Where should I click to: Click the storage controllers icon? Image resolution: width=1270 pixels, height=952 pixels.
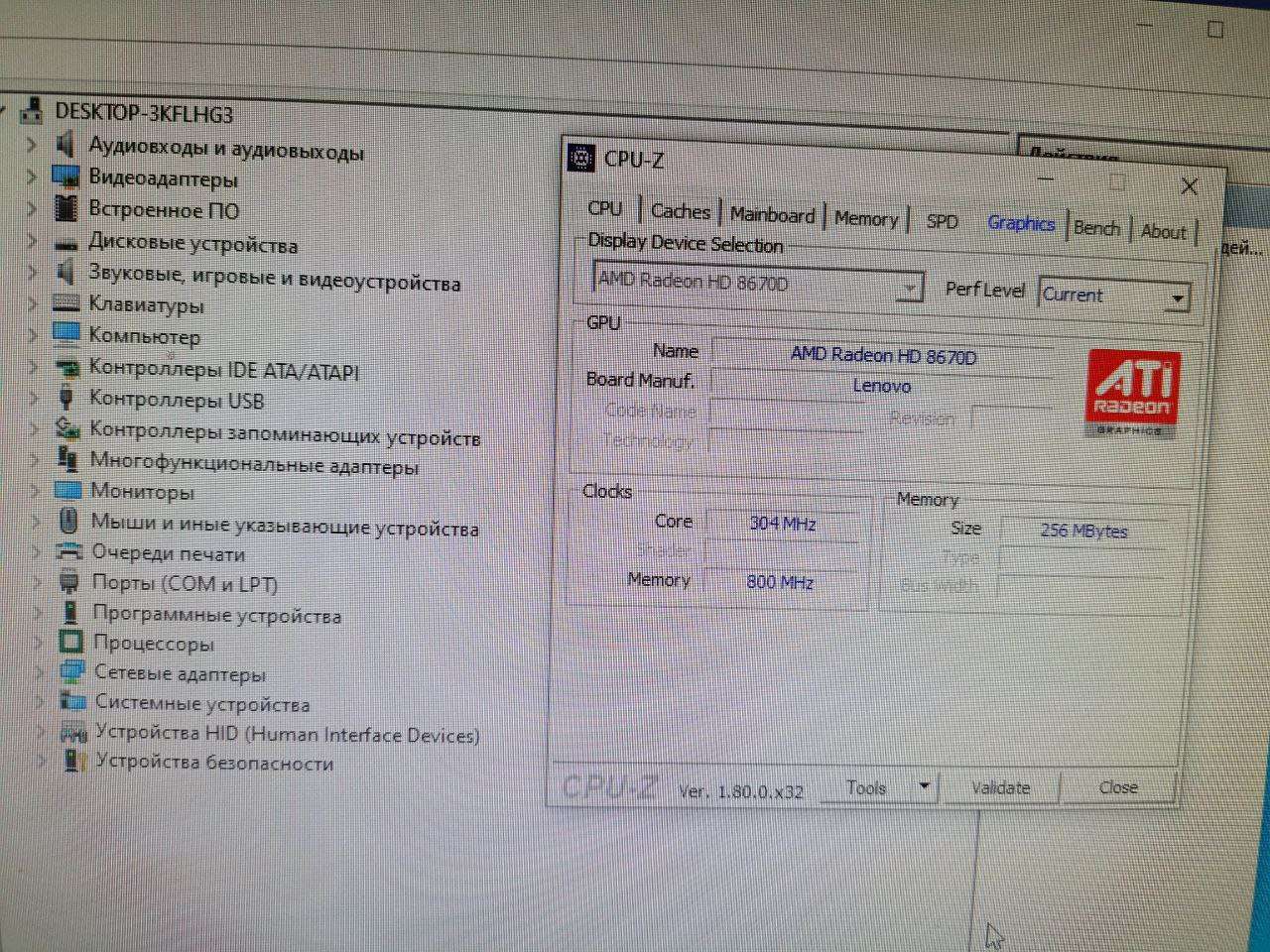[x=67, y=428]
